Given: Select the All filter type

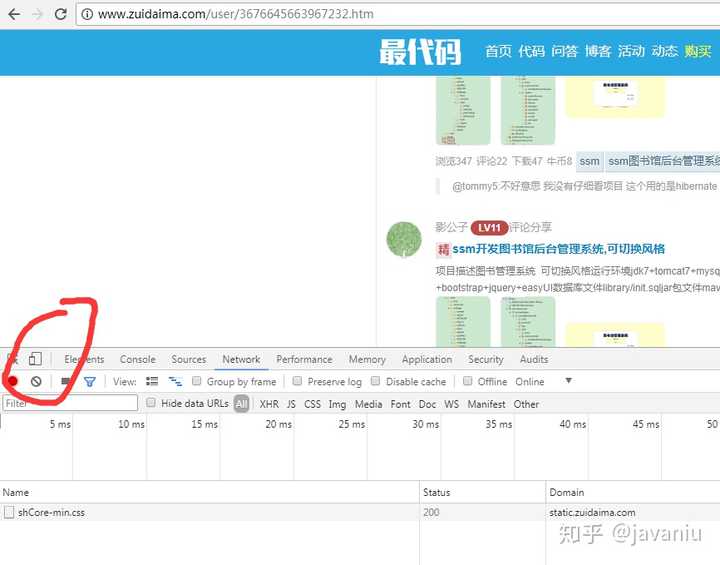Looking at the screenshot, I should tap(242, 404).
